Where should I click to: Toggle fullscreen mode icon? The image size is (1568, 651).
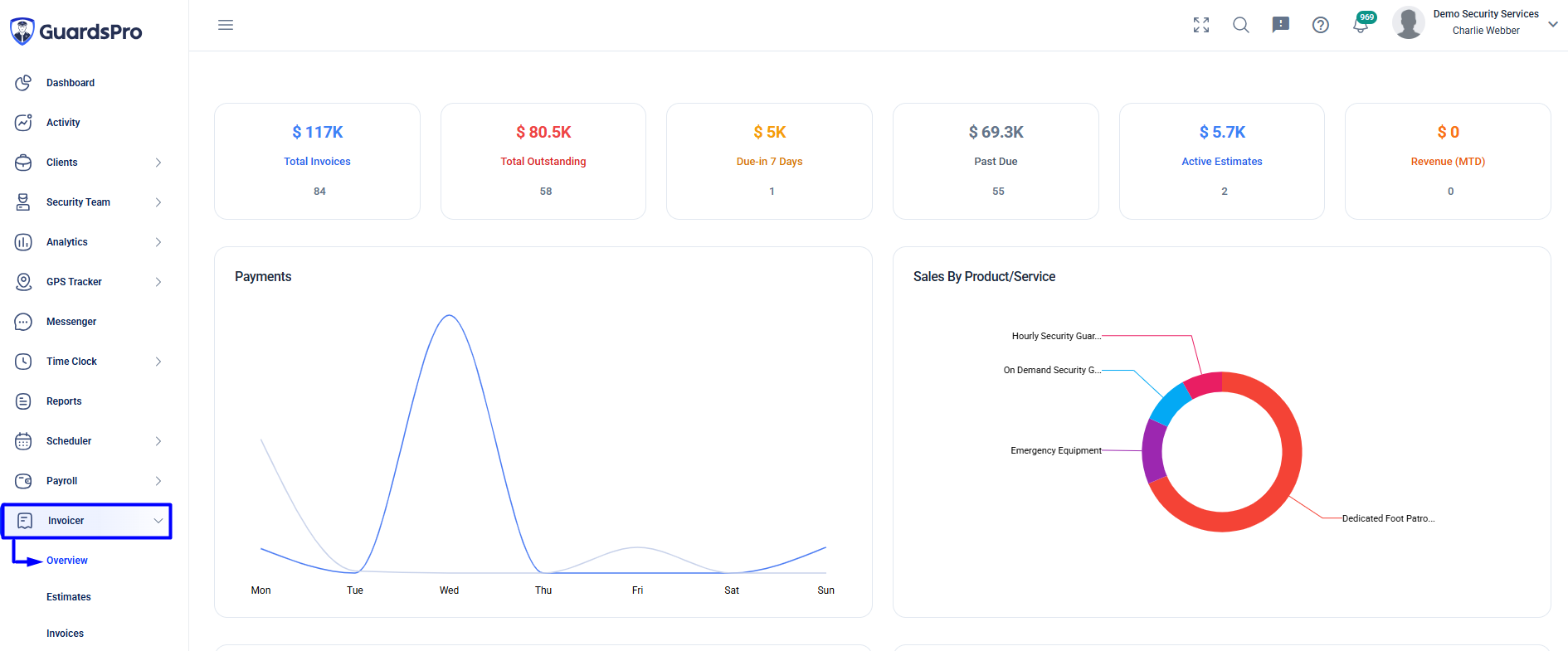(x=1201, y=25)
